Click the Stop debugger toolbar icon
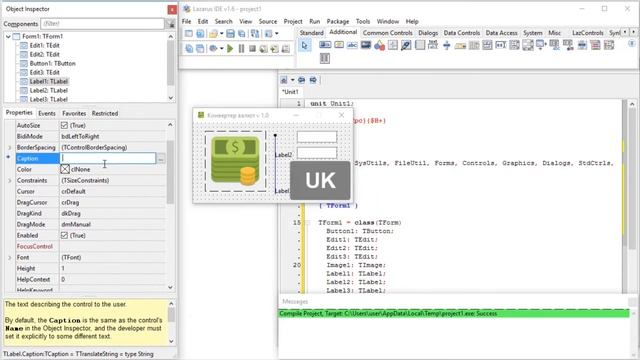Image resolution: width=640 pixels, height=360 pixels. 252,49
